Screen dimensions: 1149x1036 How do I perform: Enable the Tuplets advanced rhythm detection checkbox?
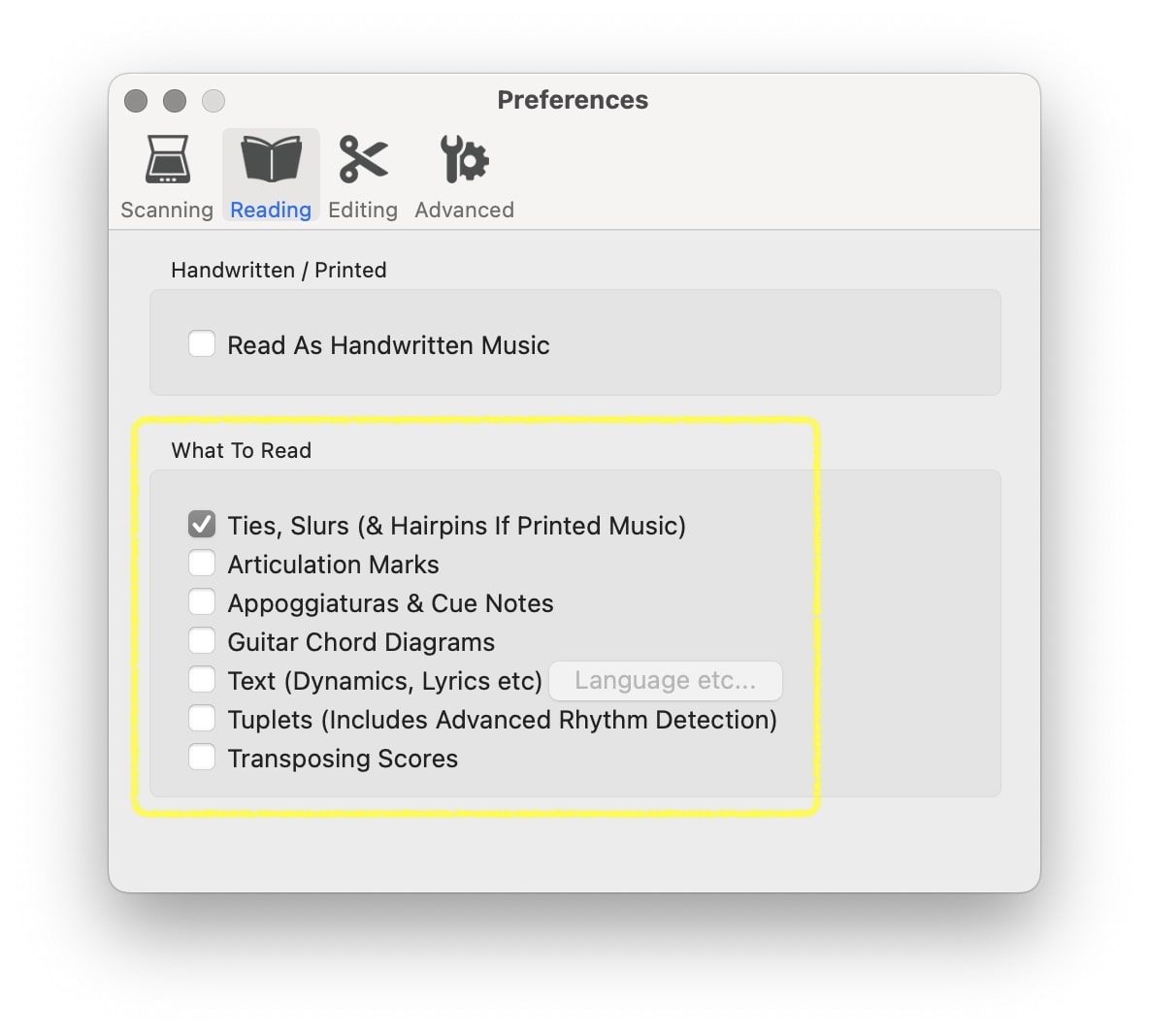pyautogui.click(x=202, y=719)
